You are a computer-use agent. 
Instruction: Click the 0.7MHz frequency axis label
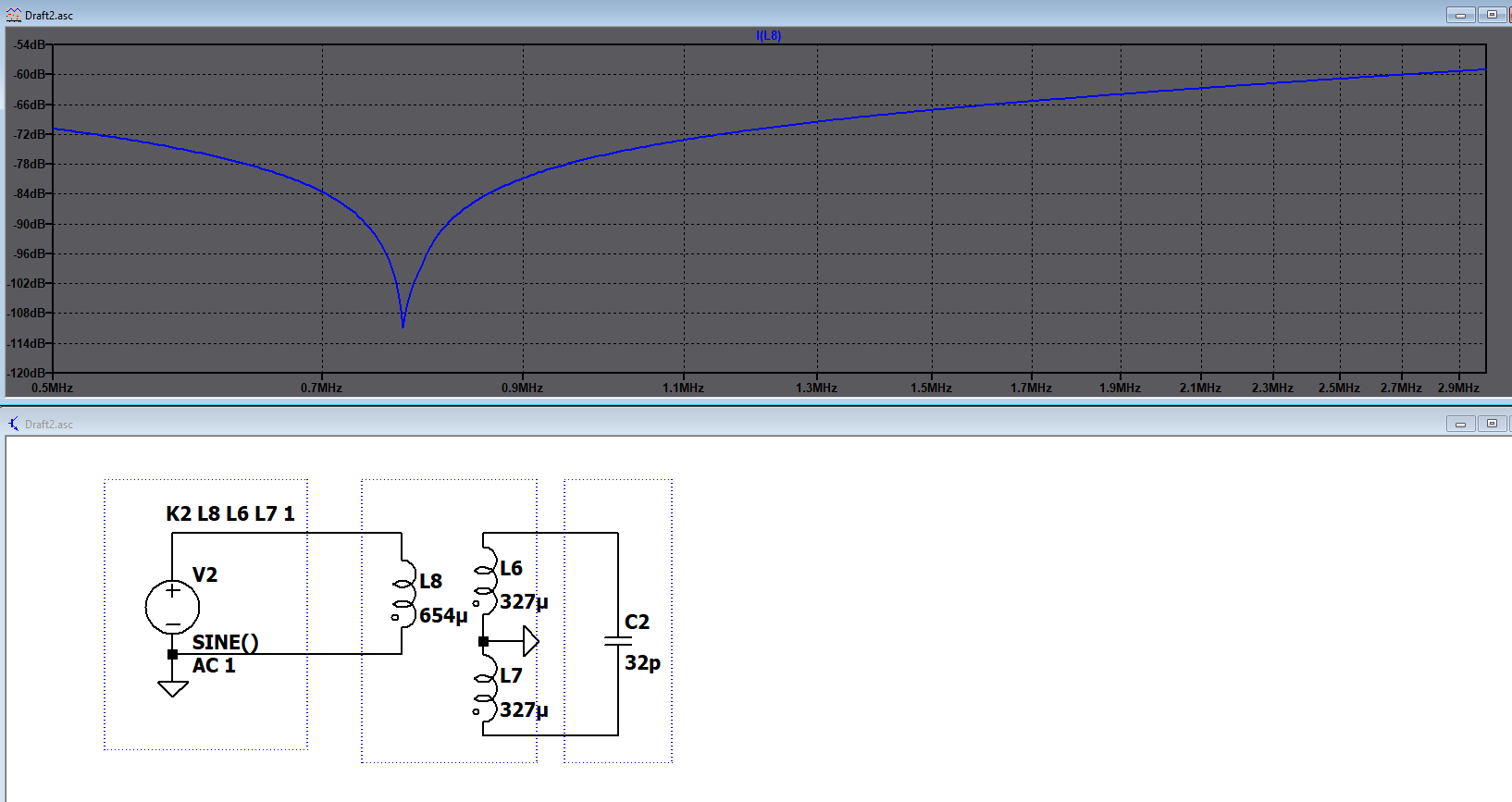coord(321,388)
